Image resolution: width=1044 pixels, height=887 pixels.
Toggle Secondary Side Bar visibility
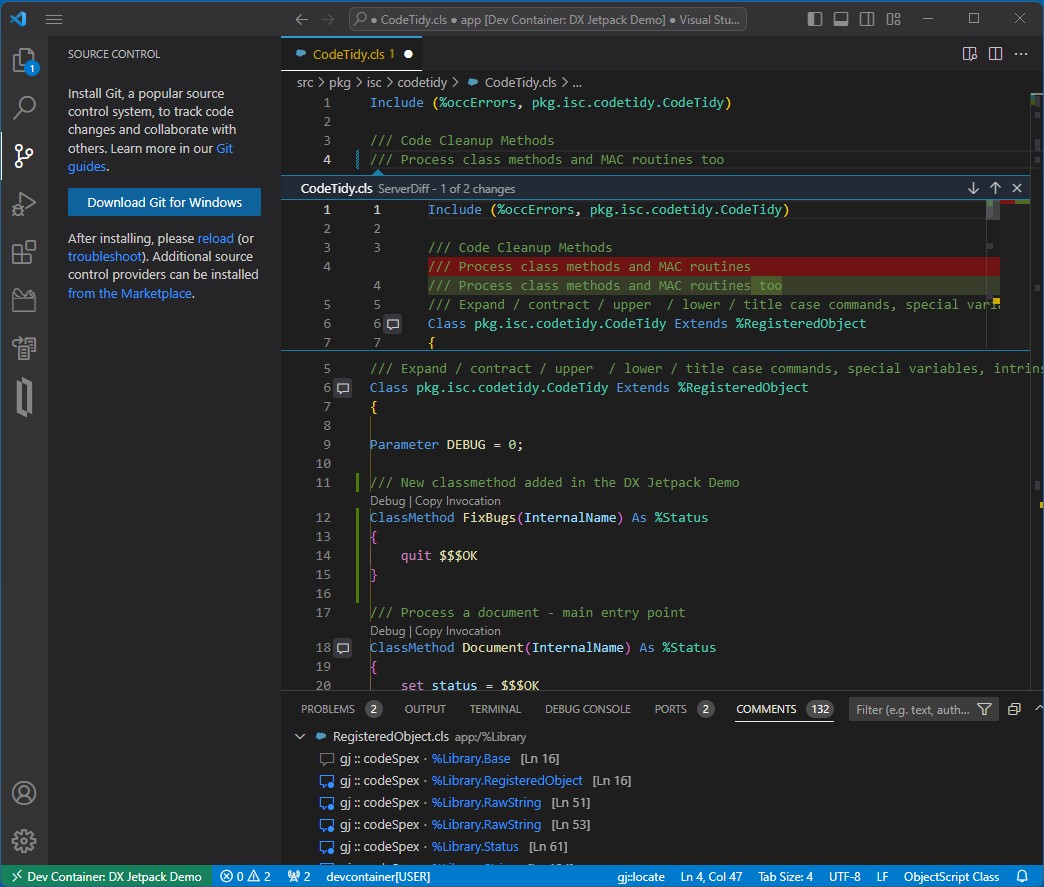coord(865,19)
